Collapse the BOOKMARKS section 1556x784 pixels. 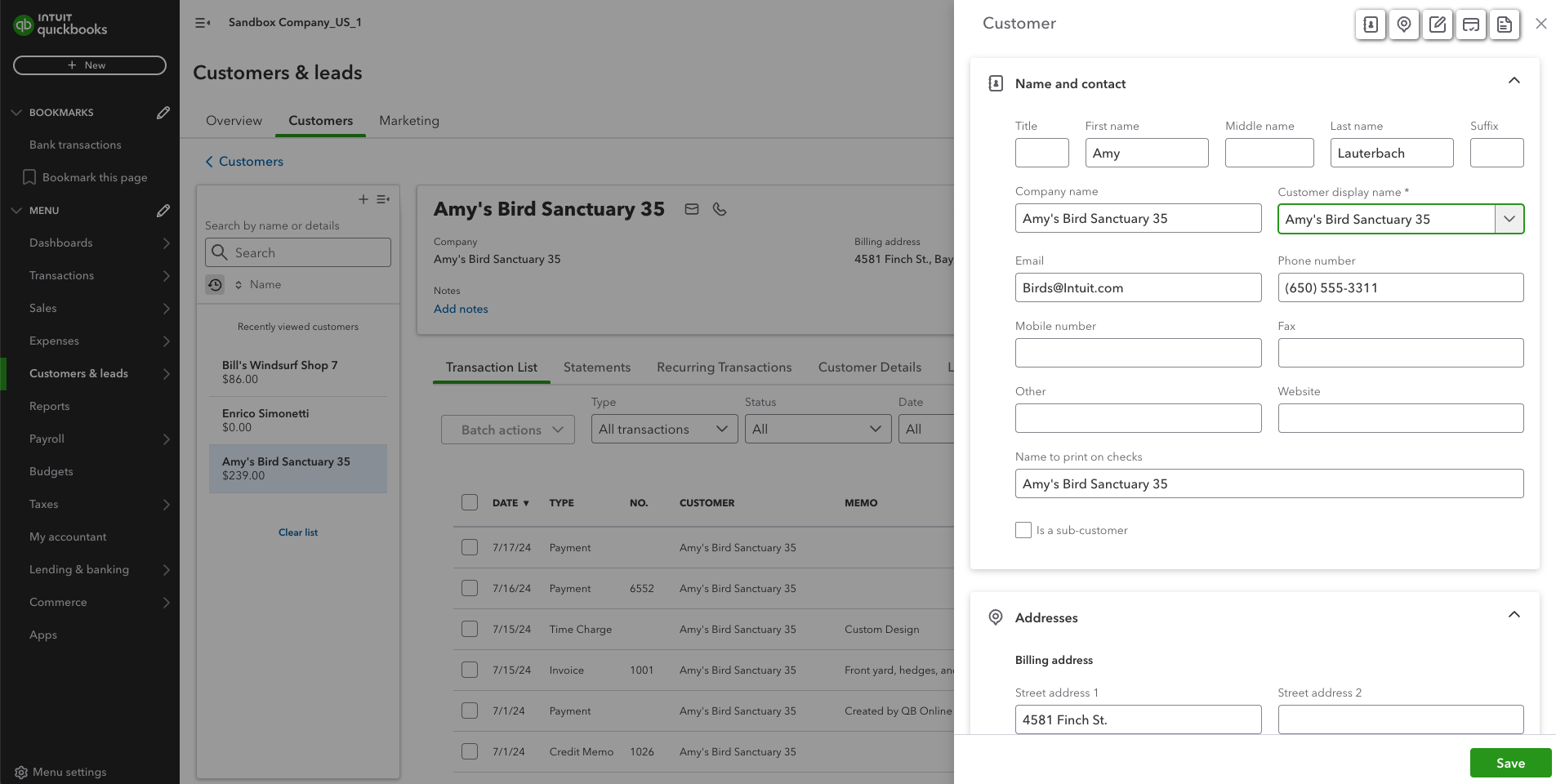pyautogui.click(x=16, y=113)
